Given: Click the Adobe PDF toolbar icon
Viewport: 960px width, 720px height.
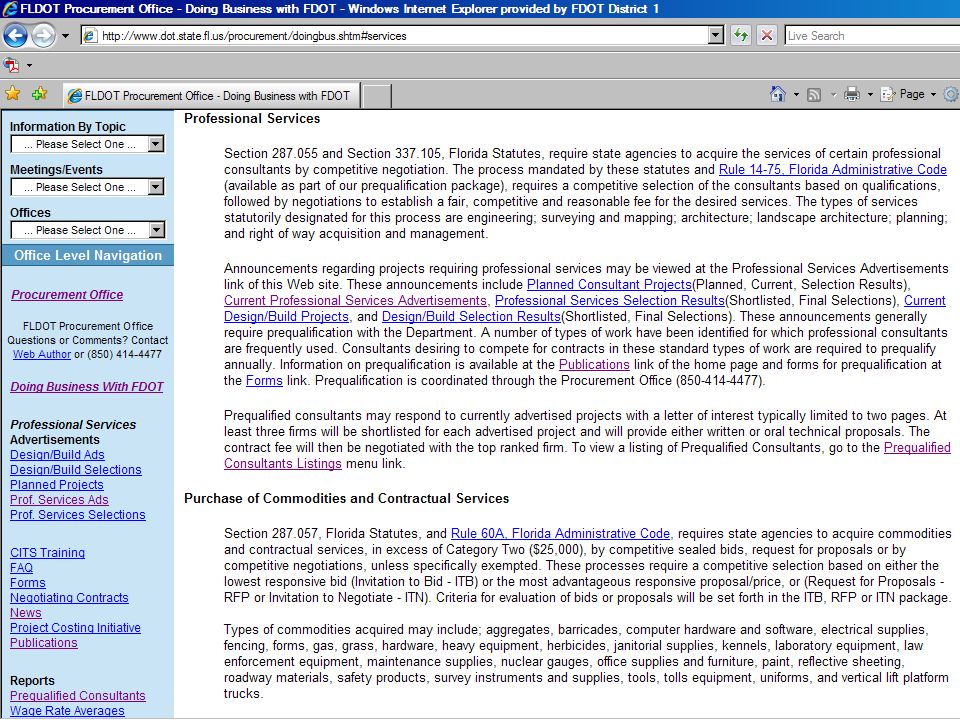Looking at the screenshot, I should [11, 64].
